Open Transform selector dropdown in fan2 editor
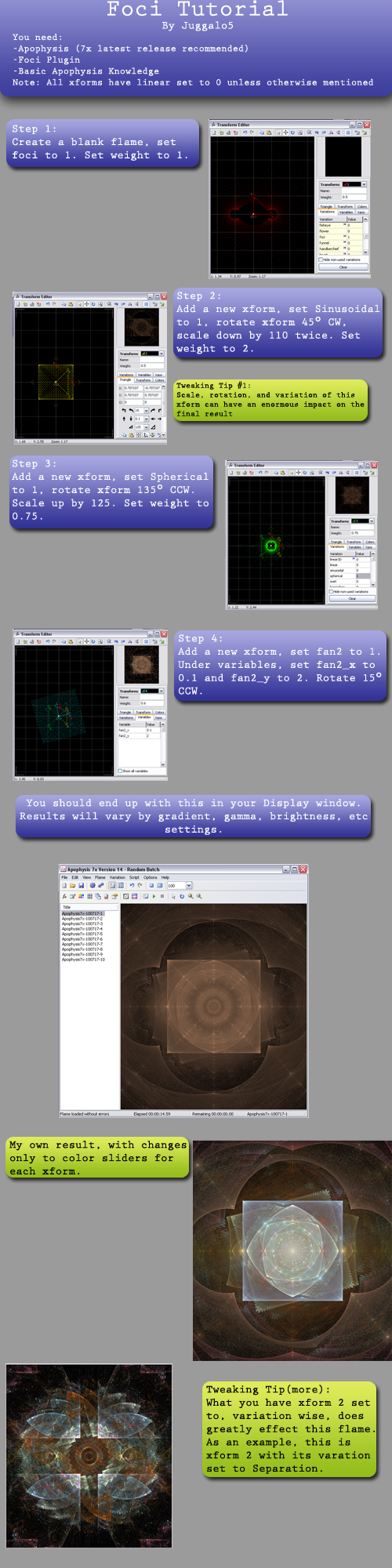This screenshot has height=1568, width=392. click(162, 691)
